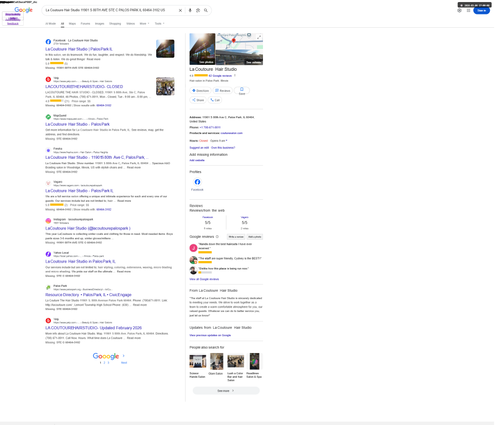The width and height of the screenshot is (500, 425).
Task: Click the Yahoo Local favicon of its result
Action: 48,254
